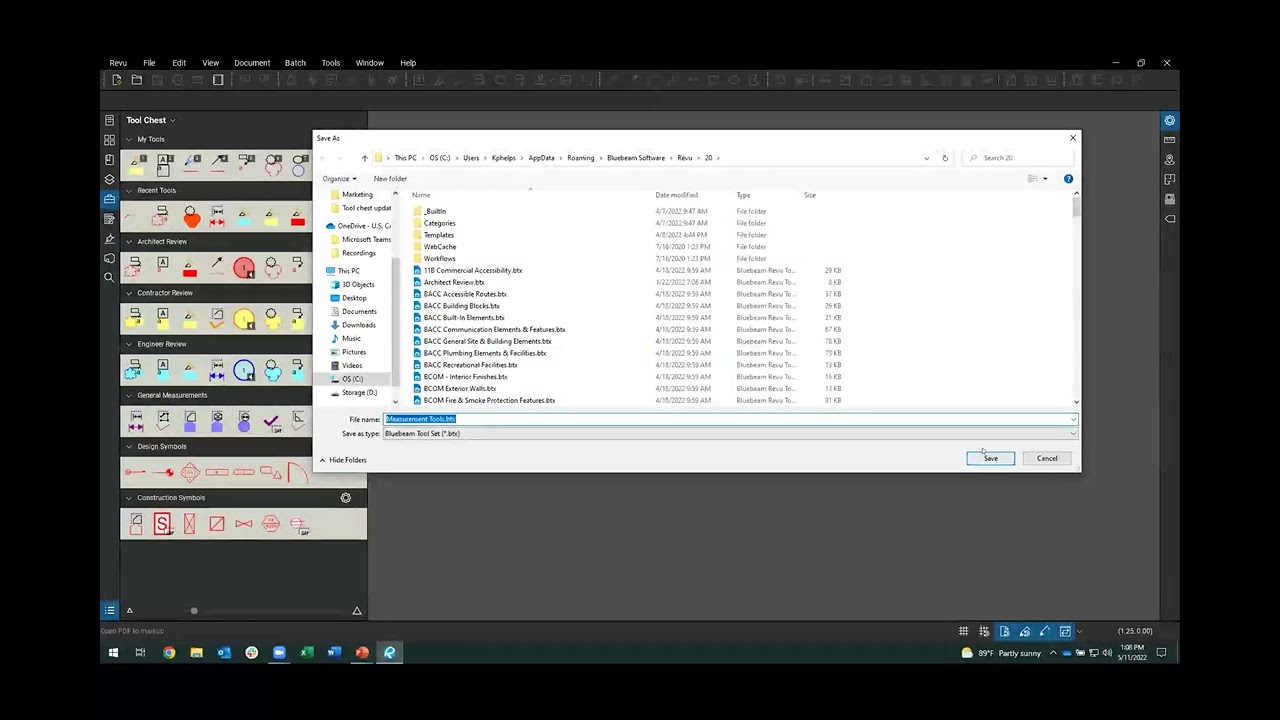Screen dimensions: 1280x720
Task: Open the File menu
Action: (x=149, y=63)
